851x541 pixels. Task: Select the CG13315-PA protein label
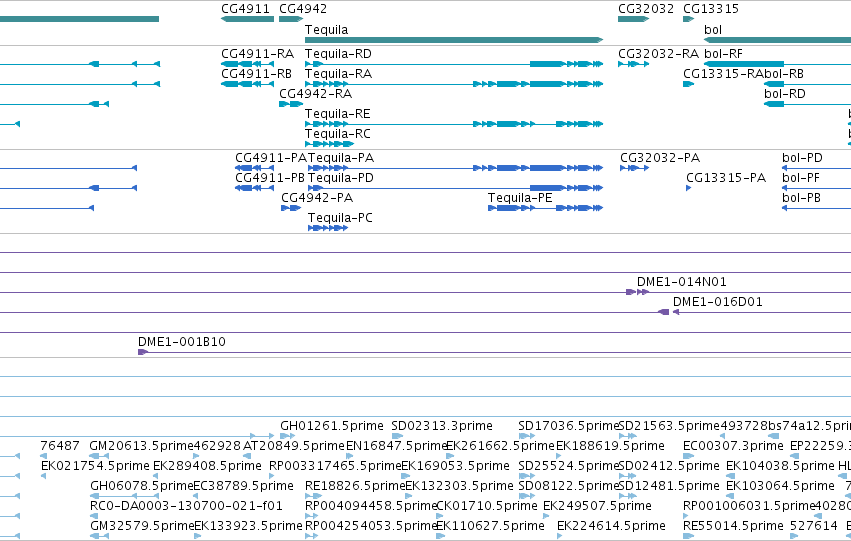point(726,178)
